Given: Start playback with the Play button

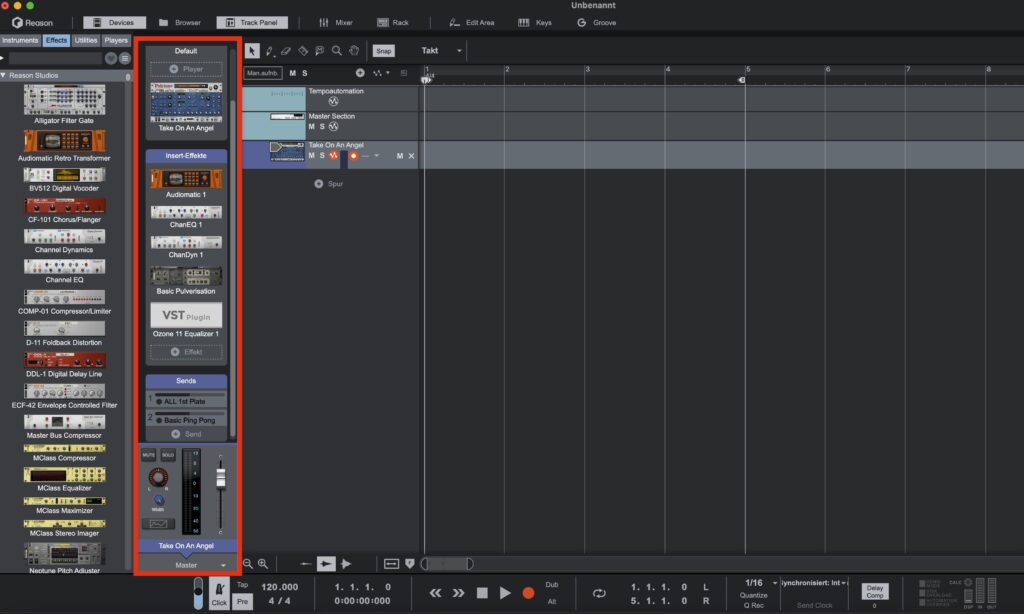Looking at the screenshot, I should 505,592.
